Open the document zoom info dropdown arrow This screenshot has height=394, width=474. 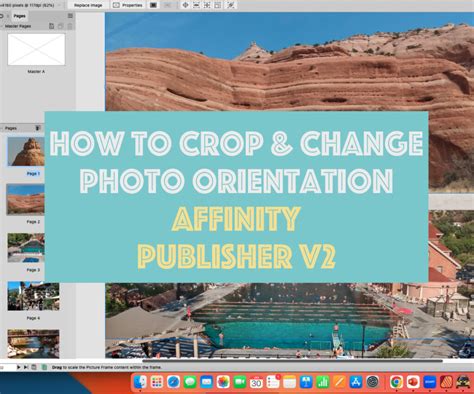[60, 5]
